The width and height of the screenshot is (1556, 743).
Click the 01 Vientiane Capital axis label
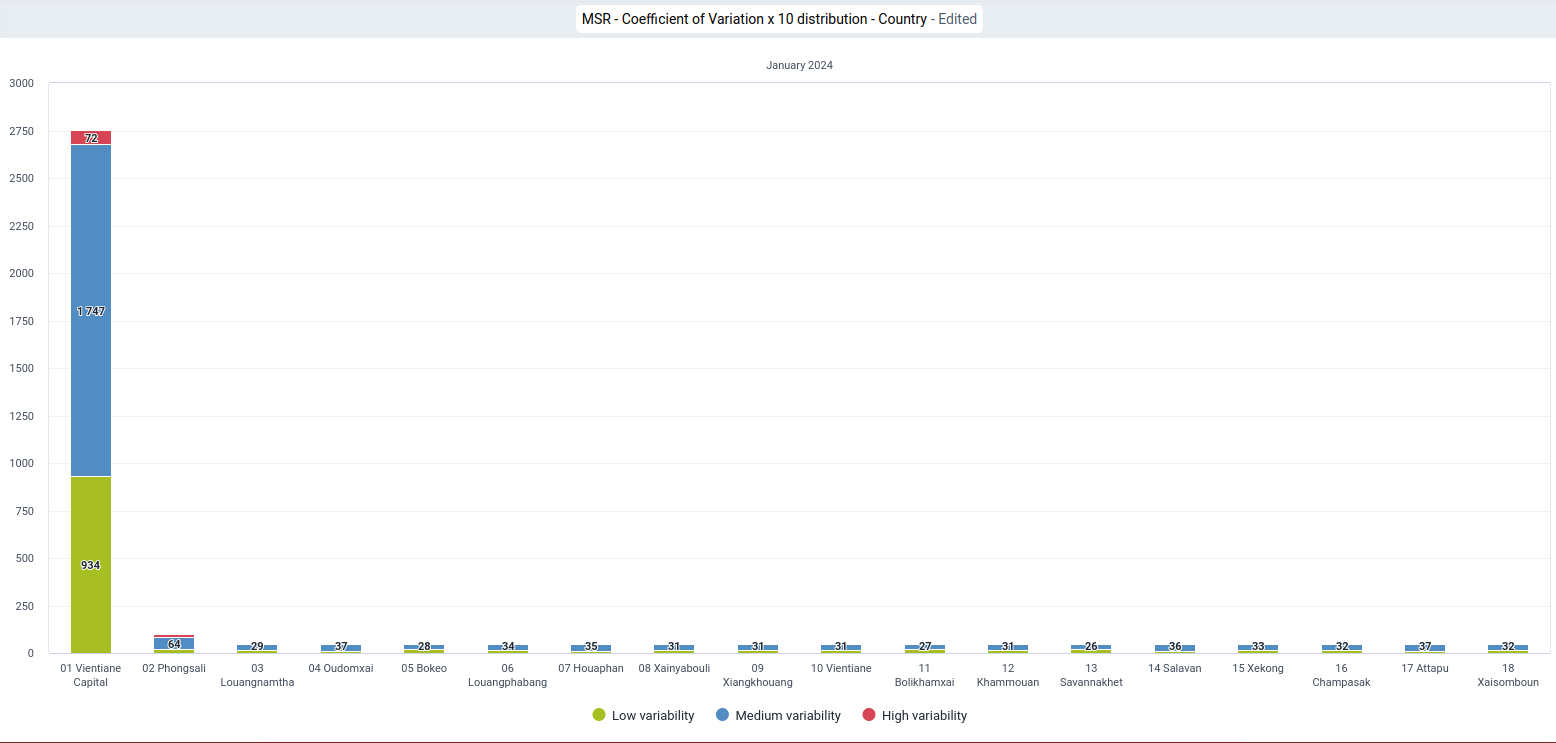pos(91,675)
